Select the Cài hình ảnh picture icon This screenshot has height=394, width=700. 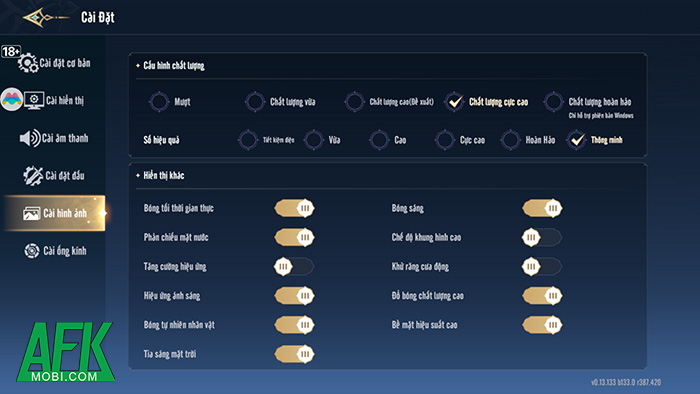click(x=31, y=213)
